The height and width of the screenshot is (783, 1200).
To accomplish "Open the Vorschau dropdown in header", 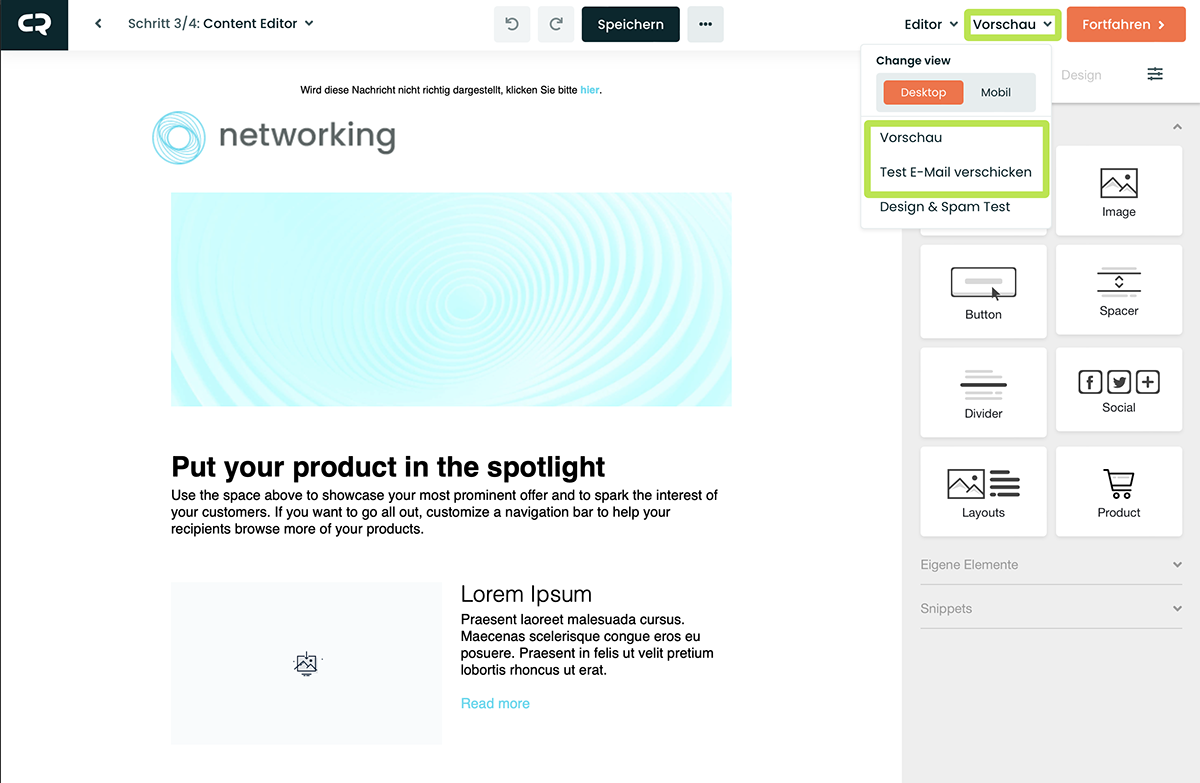I will [x=1012, y=24].
